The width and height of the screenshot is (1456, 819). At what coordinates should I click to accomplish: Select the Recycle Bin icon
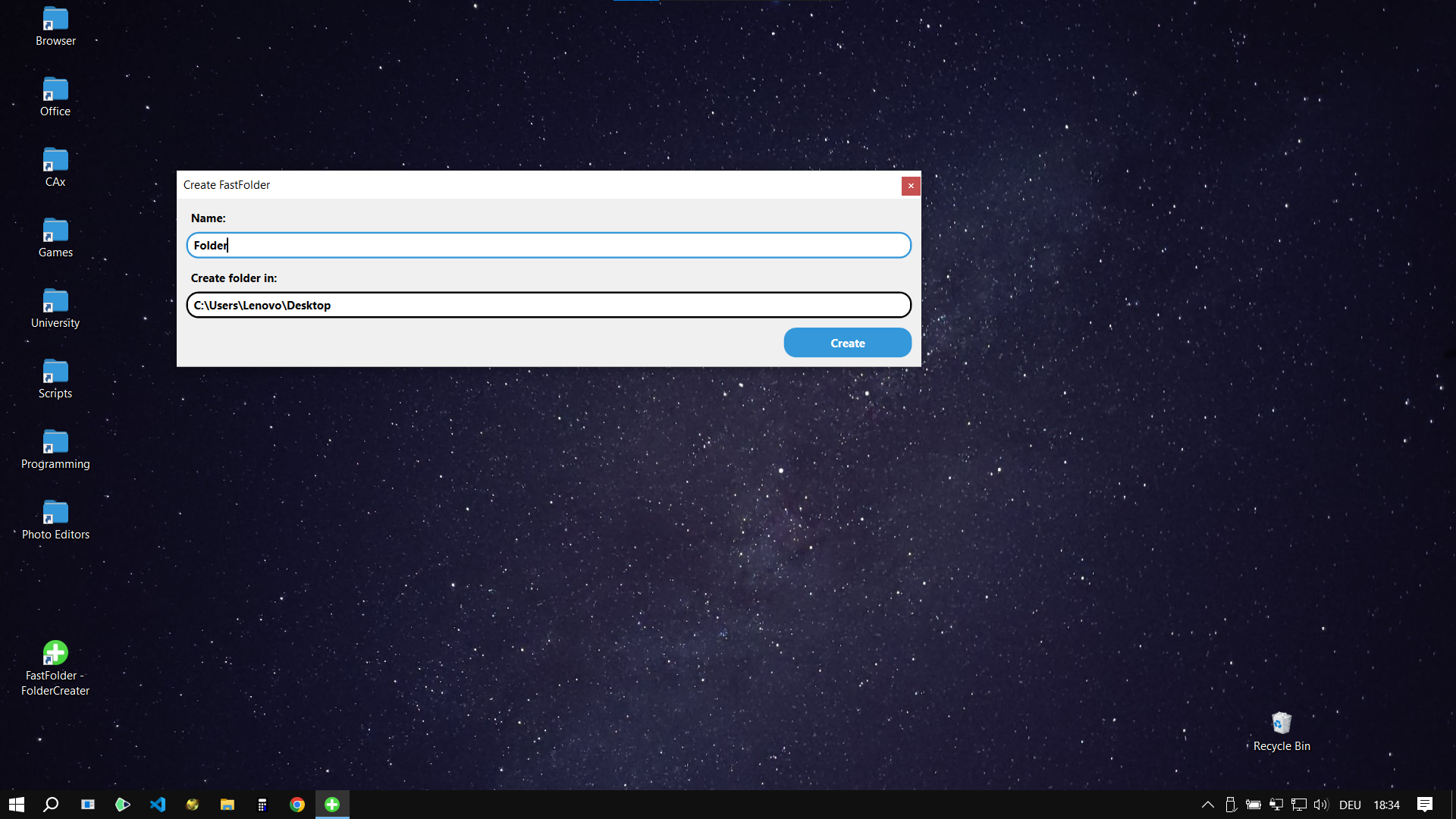tap(1281, 724)
